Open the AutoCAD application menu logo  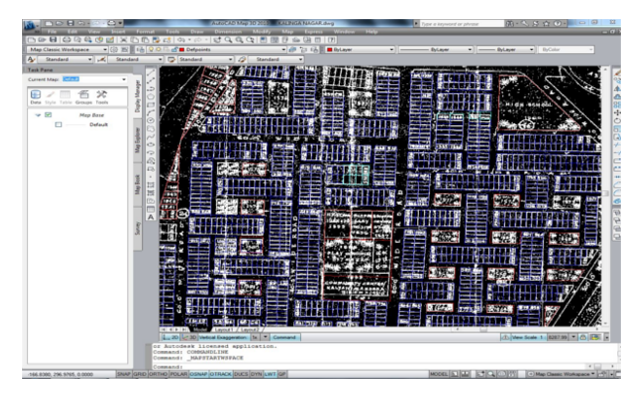click(30, 25)
